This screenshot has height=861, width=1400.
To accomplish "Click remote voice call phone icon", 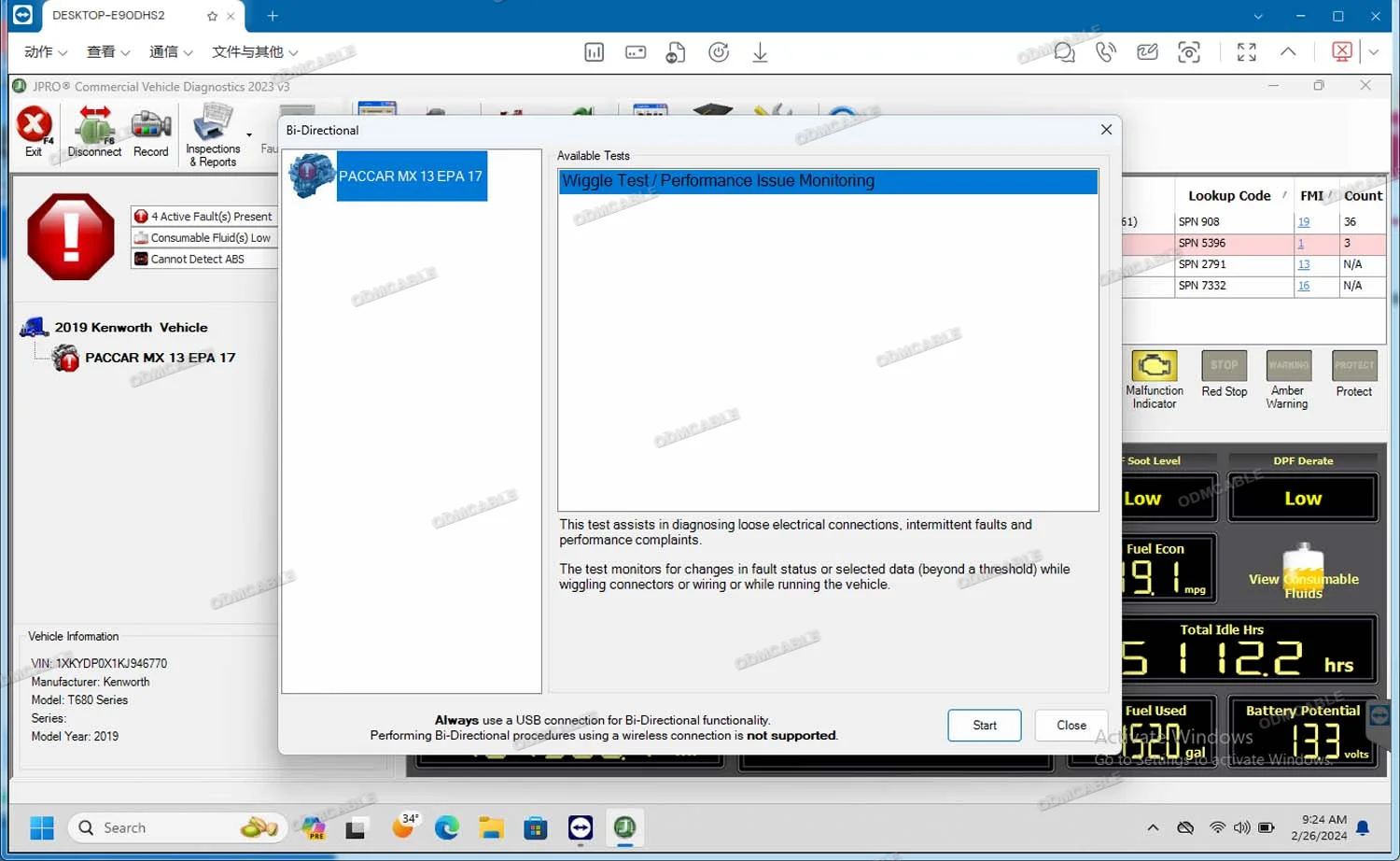I will click(1106, 52).
